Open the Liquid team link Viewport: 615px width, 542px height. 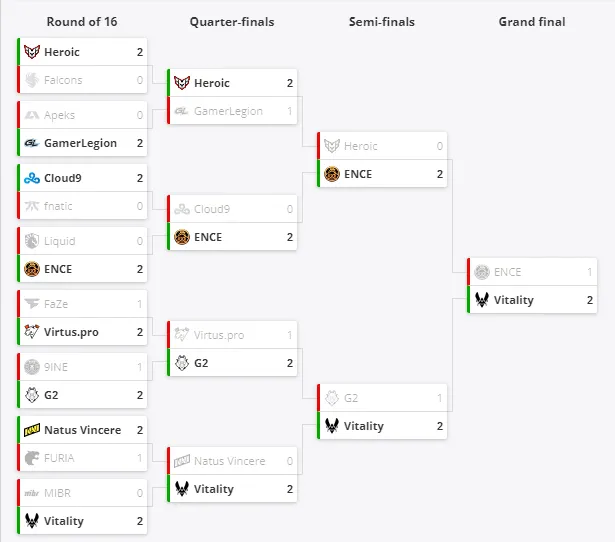[60, 241]
